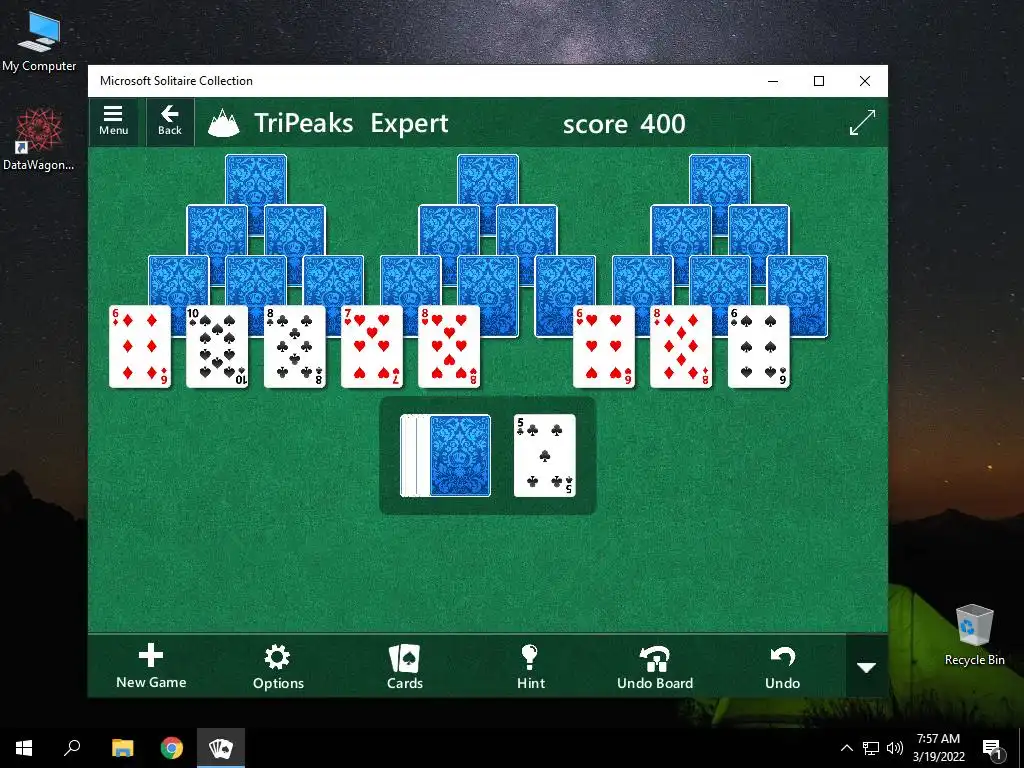The image size is (1024, 768).
Task: Open the Windows Start menu
Action: point(24,748)
